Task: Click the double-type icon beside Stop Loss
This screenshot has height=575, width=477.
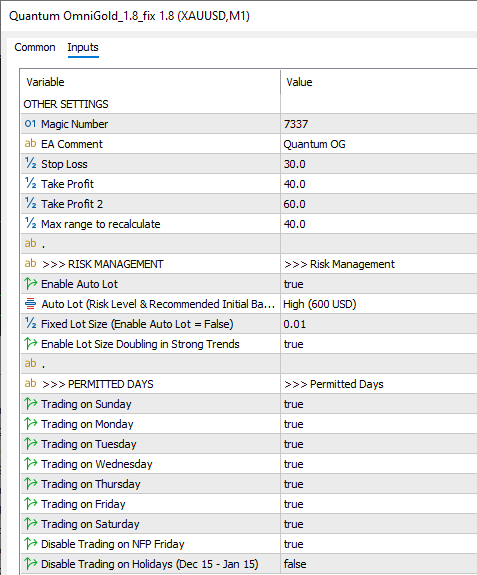Action: point(30,163)
